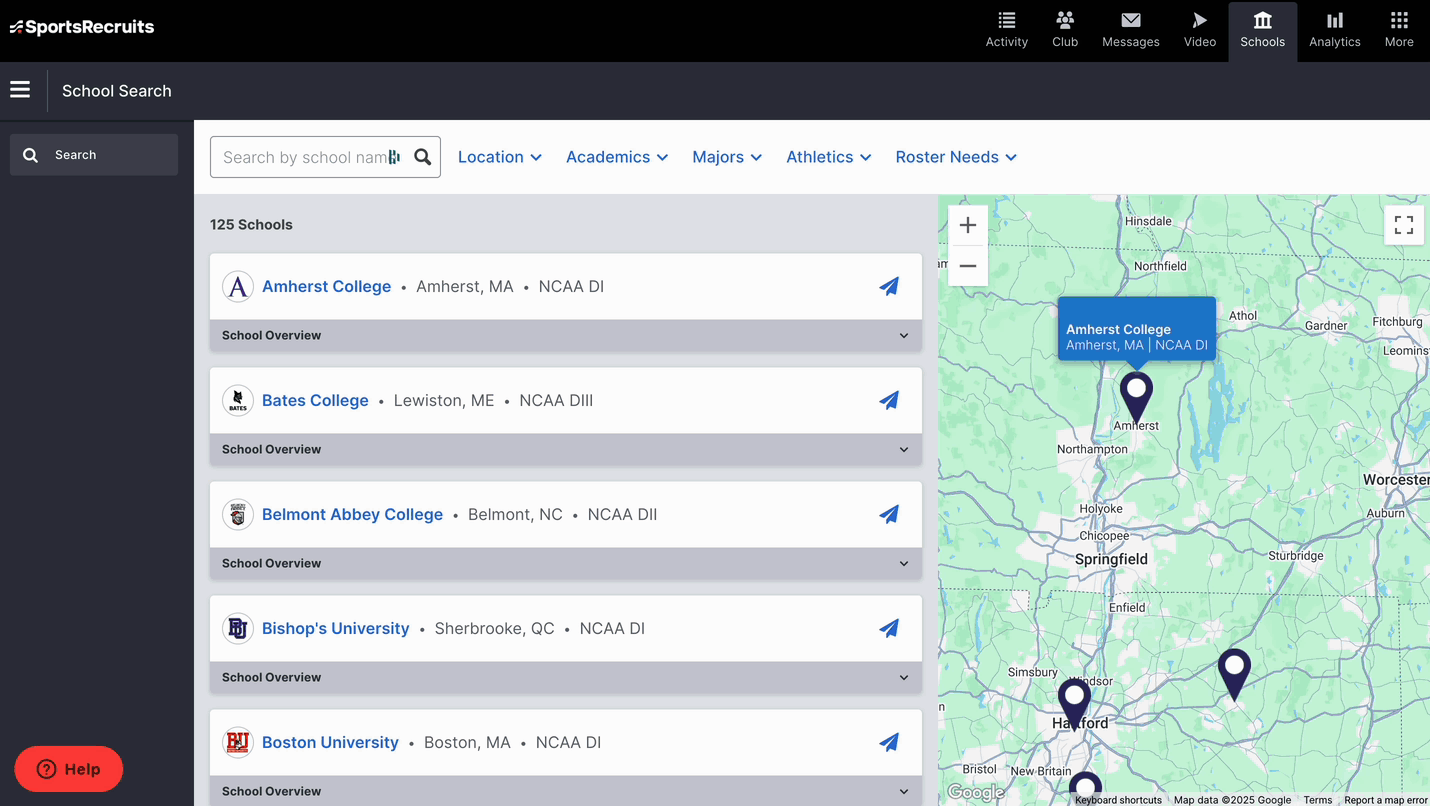Open the Boston University link

(x=330, y=742)
